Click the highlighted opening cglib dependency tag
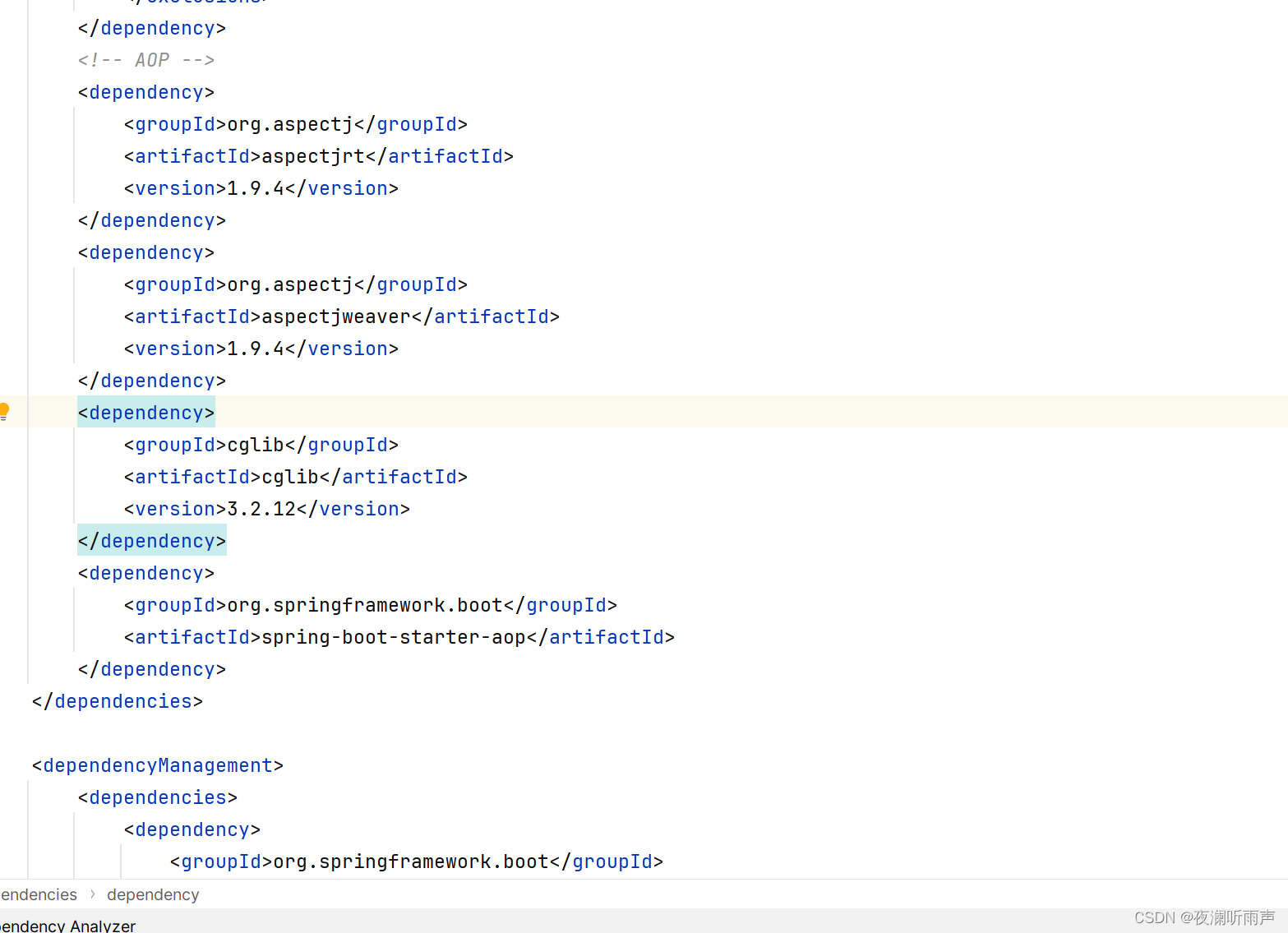 (x=146, y=413)
